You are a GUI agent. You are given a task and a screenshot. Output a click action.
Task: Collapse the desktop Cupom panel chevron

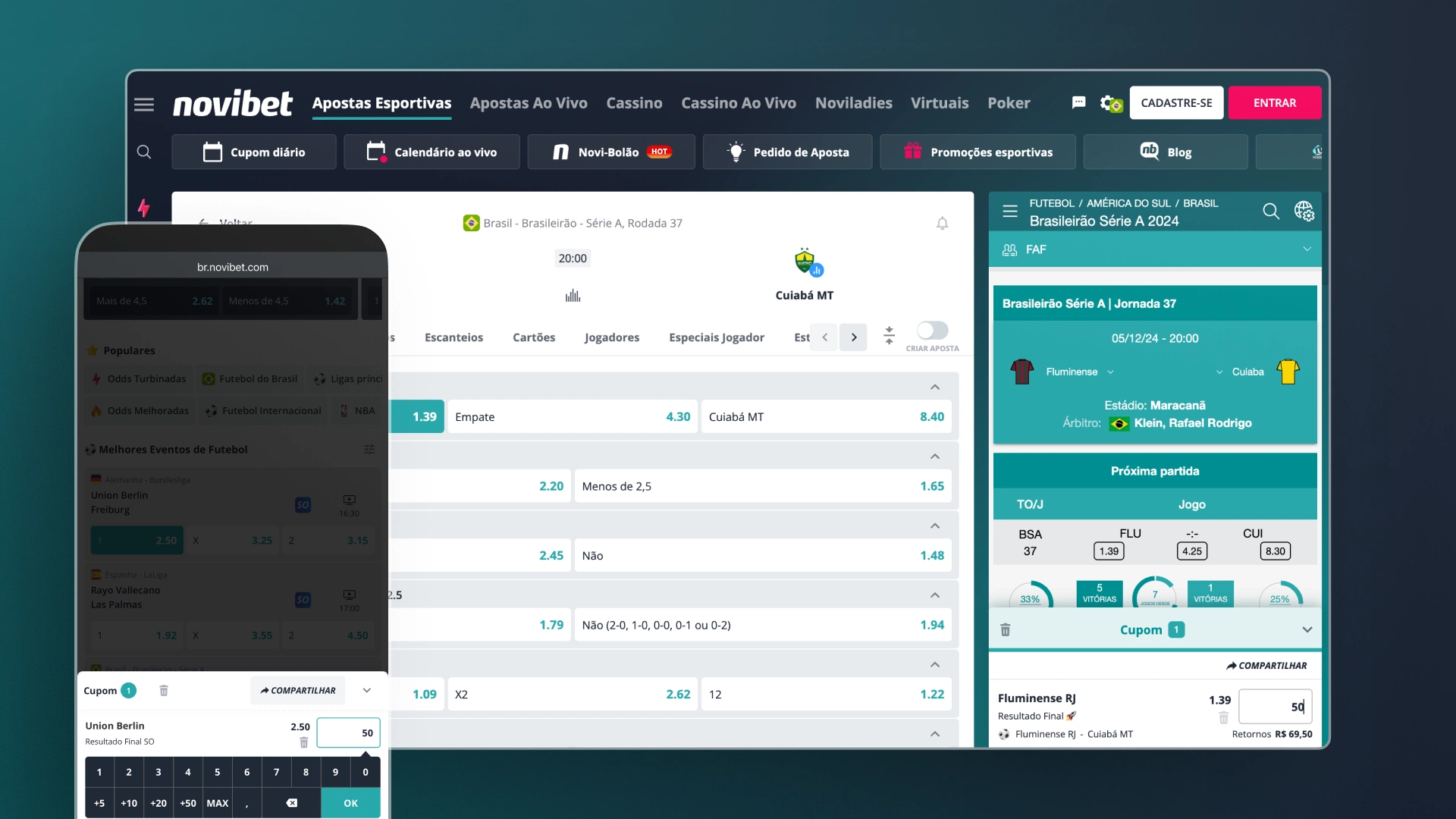pos(1307,630)
